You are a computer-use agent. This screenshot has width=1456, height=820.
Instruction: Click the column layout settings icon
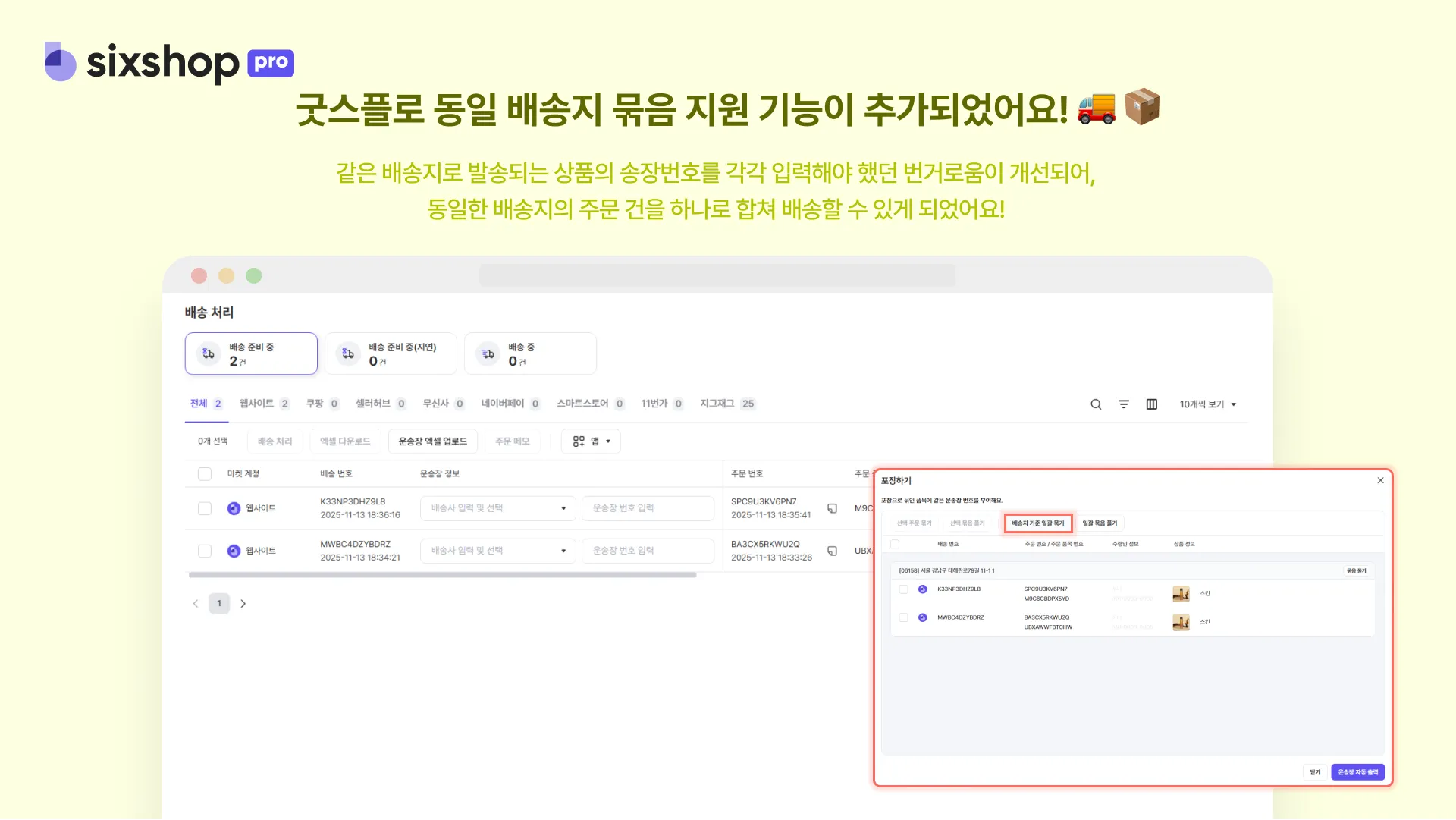tap(1152, 404)
